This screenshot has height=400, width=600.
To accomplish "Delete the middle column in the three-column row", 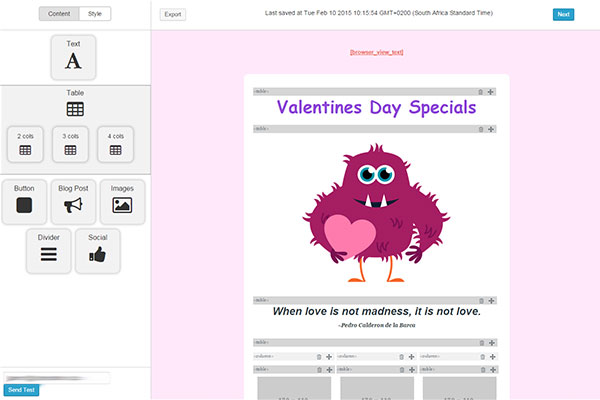I will (401, 357).
